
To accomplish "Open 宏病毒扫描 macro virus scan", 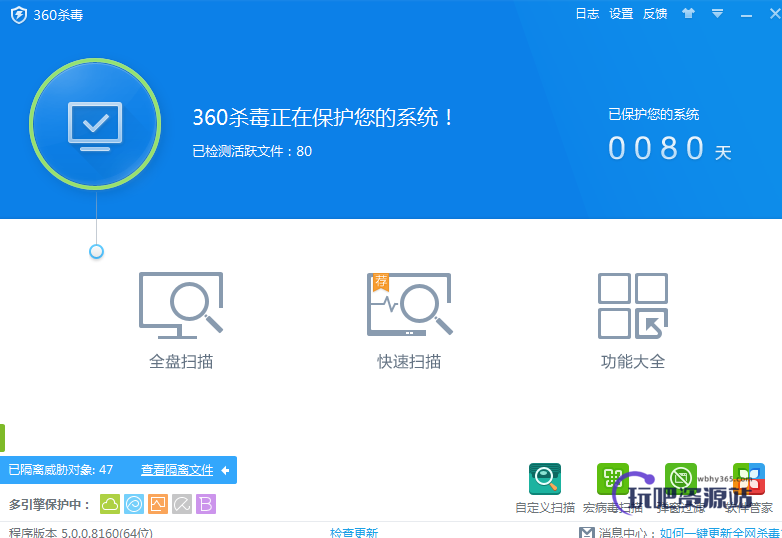I will tap(613, 488).
